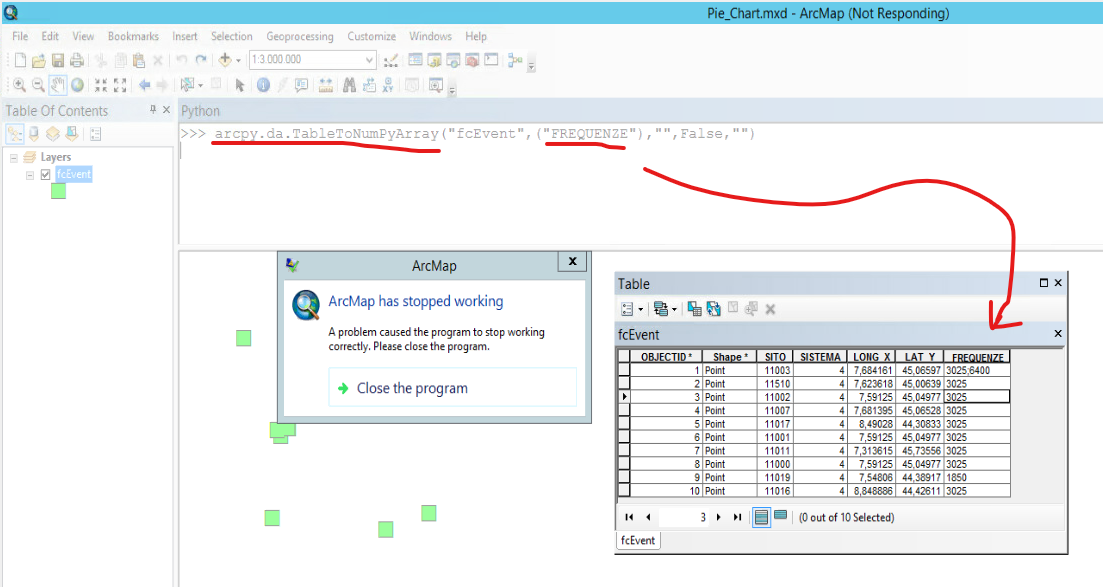The image size is (1103, 587).
Task: Open the Table Of Contents window icon
Action: click(x=416, y=60)
